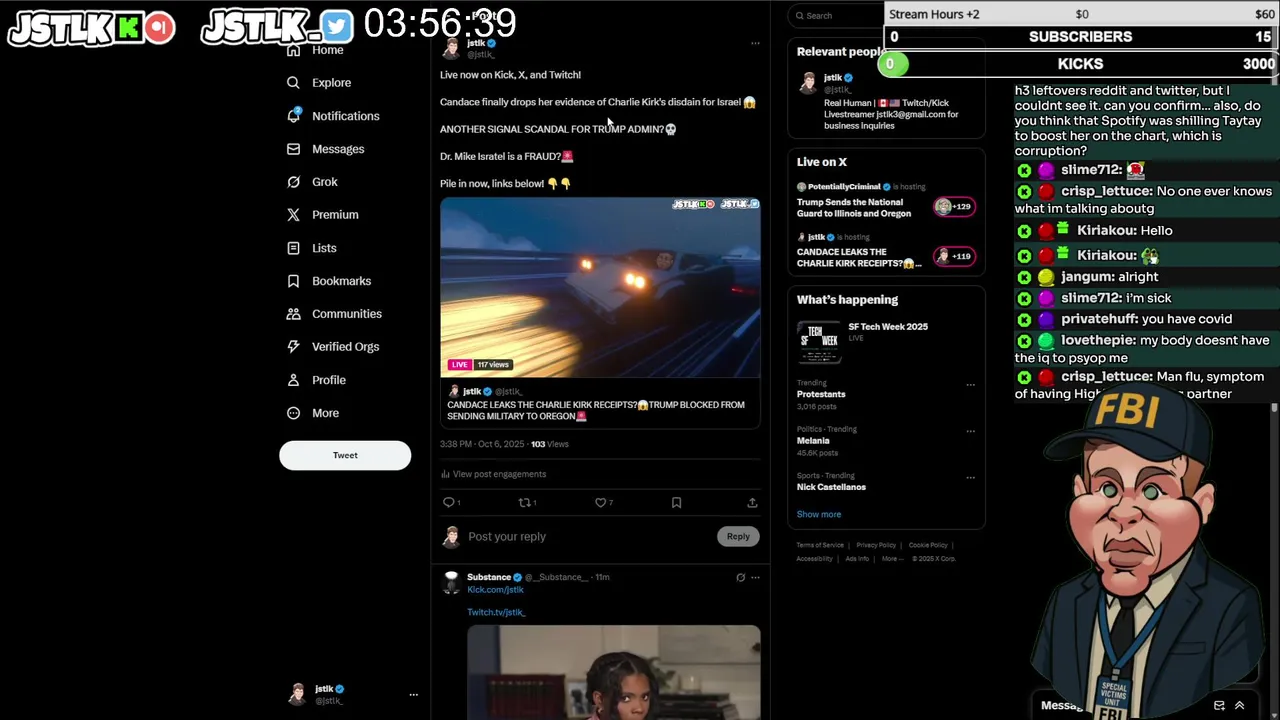1280x720 pixels.
Task: Click the Post your reply field
Action: coord(590,537)
